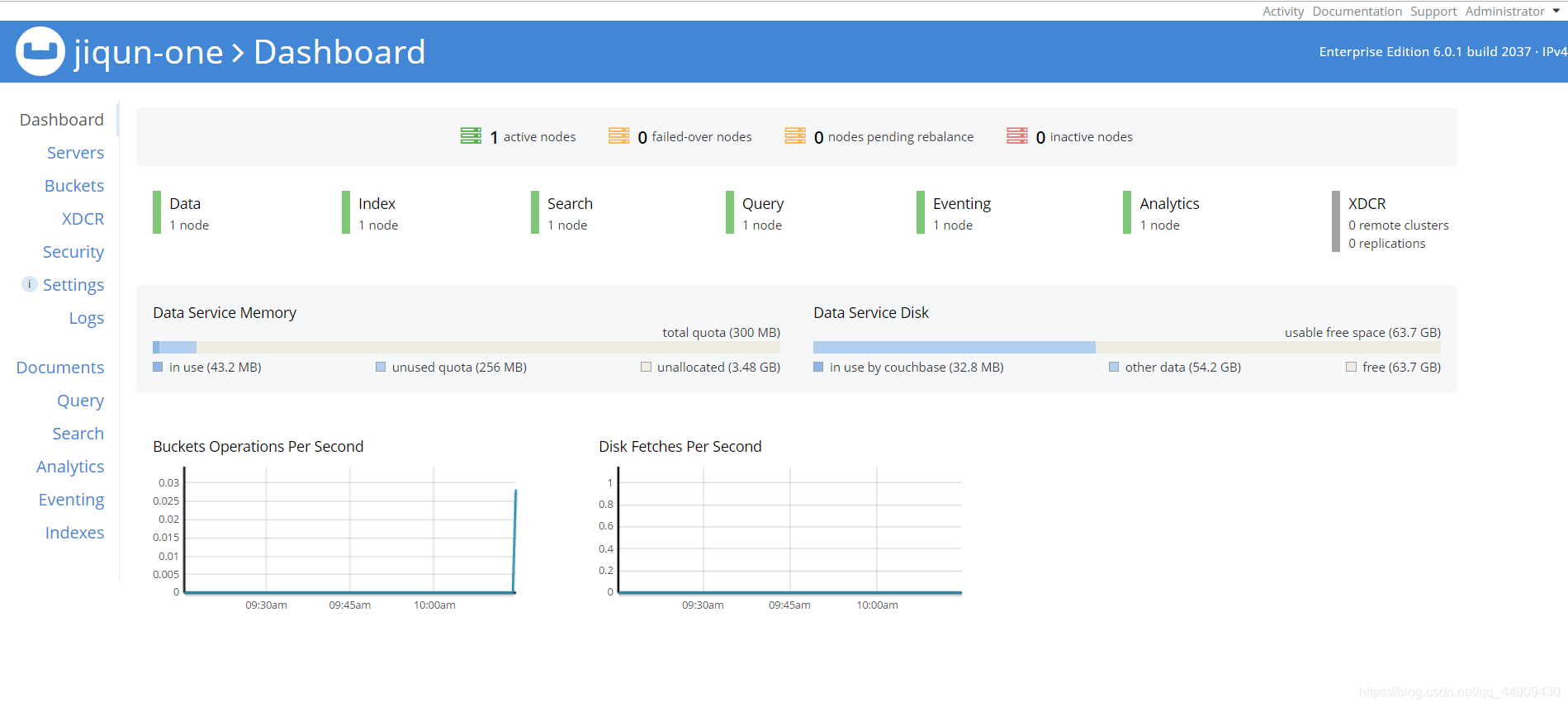Go to the Servers page
The height and width of the screenshot is (707, 1568).
coord(75,153)
